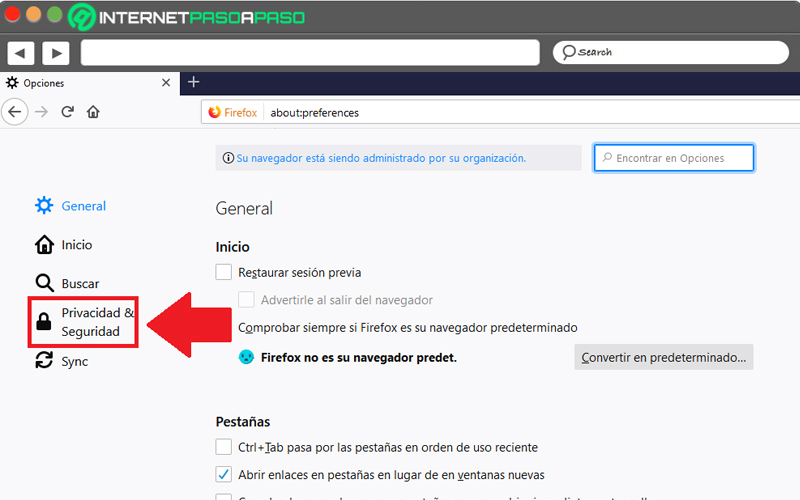This screenshot has width=800, height=500.
Task: Click the Buscar magnifier icon in sidebar
Action: click(x=44, y=283)
